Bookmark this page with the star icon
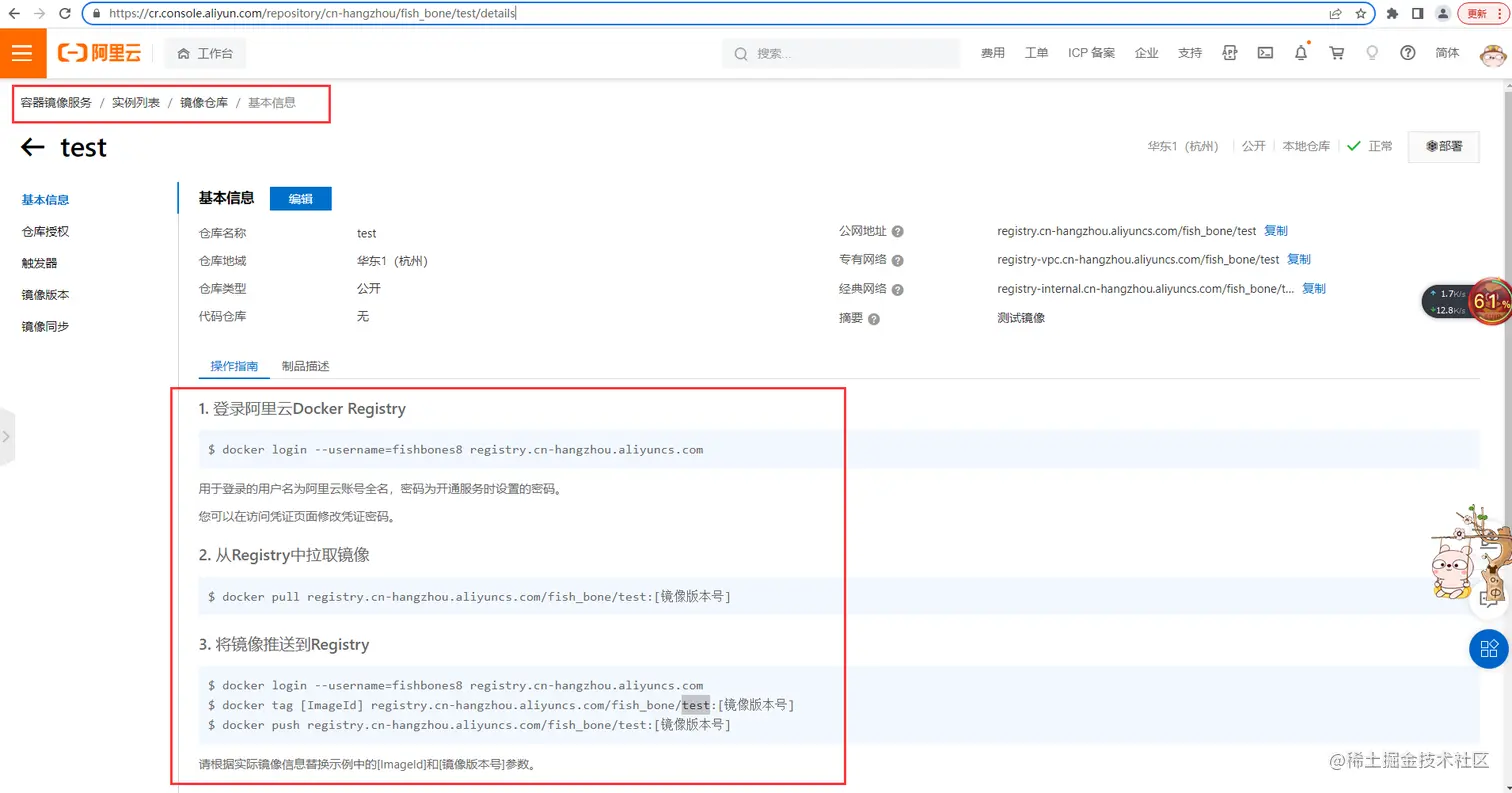This screenshot has width=1512, height=793. [1360, 14]
